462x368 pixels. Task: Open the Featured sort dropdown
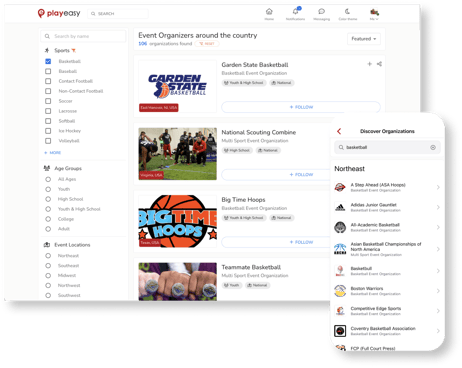point(363,39)
